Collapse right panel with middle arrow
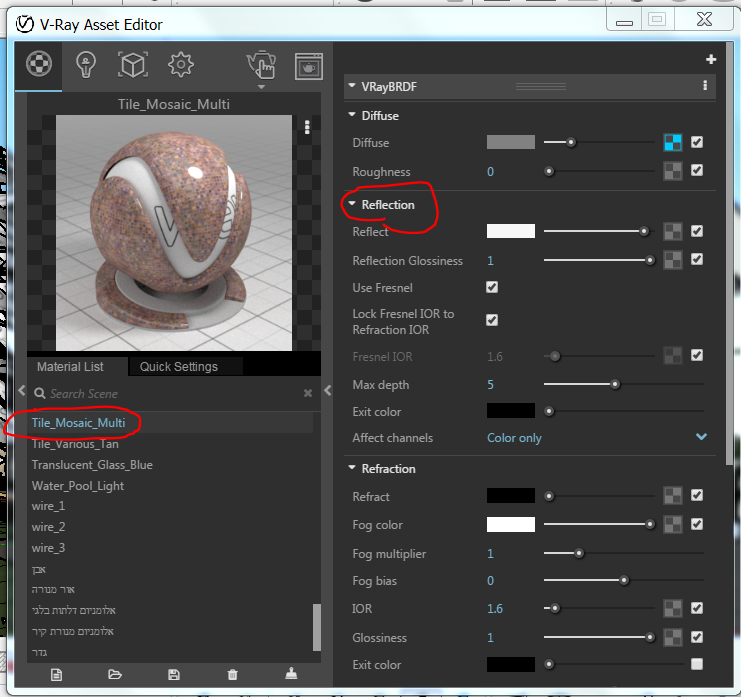This screenshot has height=697, width=741. [x=327, y=390]
